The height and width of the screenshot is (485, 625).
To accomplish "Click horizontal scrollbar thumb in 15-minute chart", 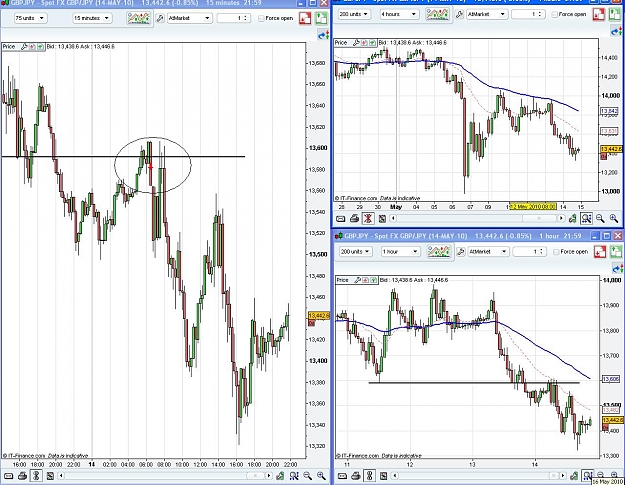I will (255, 475).
